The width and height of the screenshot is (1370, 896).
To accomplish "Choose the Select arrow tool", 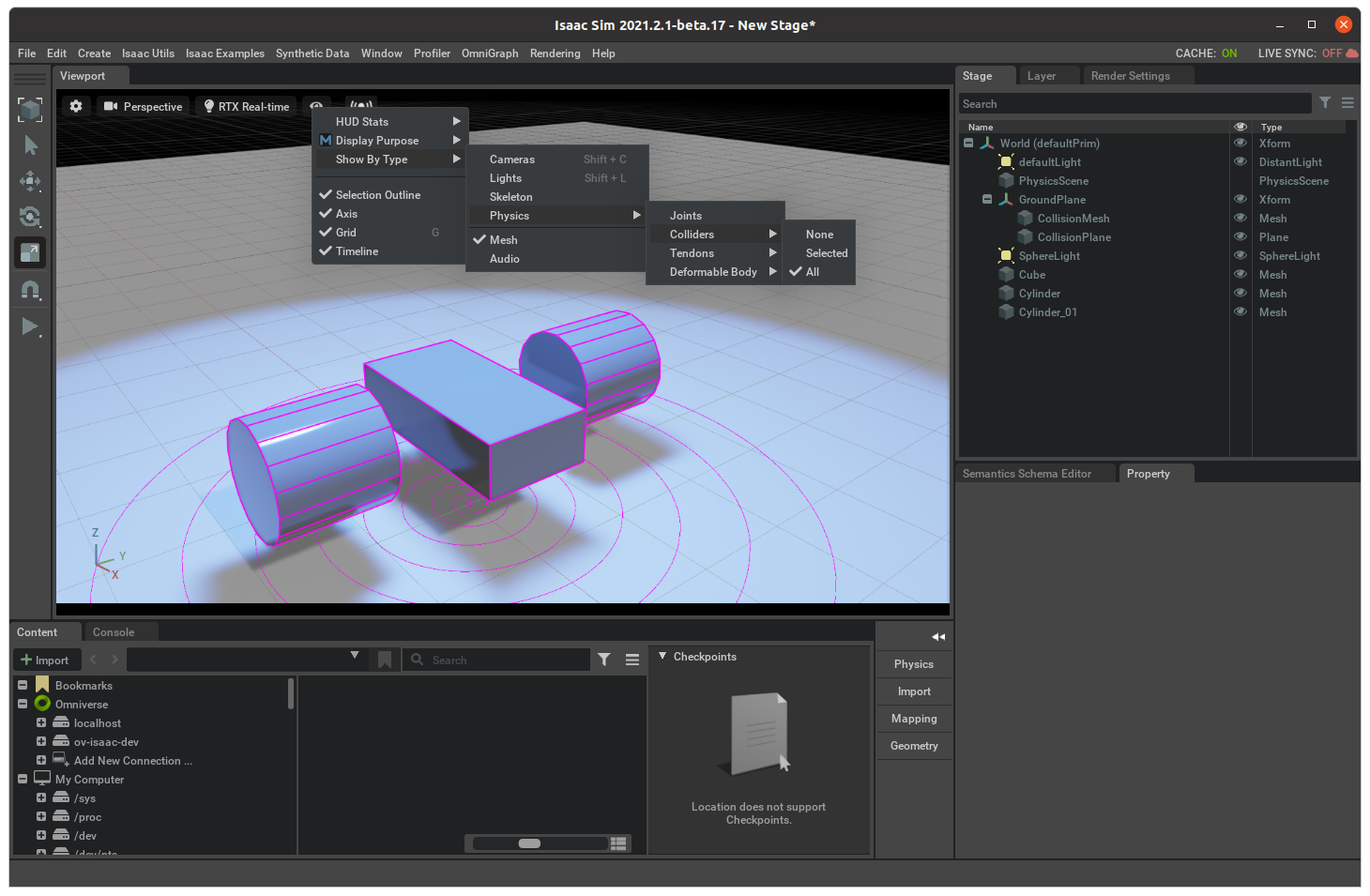I will pos(30,145).
